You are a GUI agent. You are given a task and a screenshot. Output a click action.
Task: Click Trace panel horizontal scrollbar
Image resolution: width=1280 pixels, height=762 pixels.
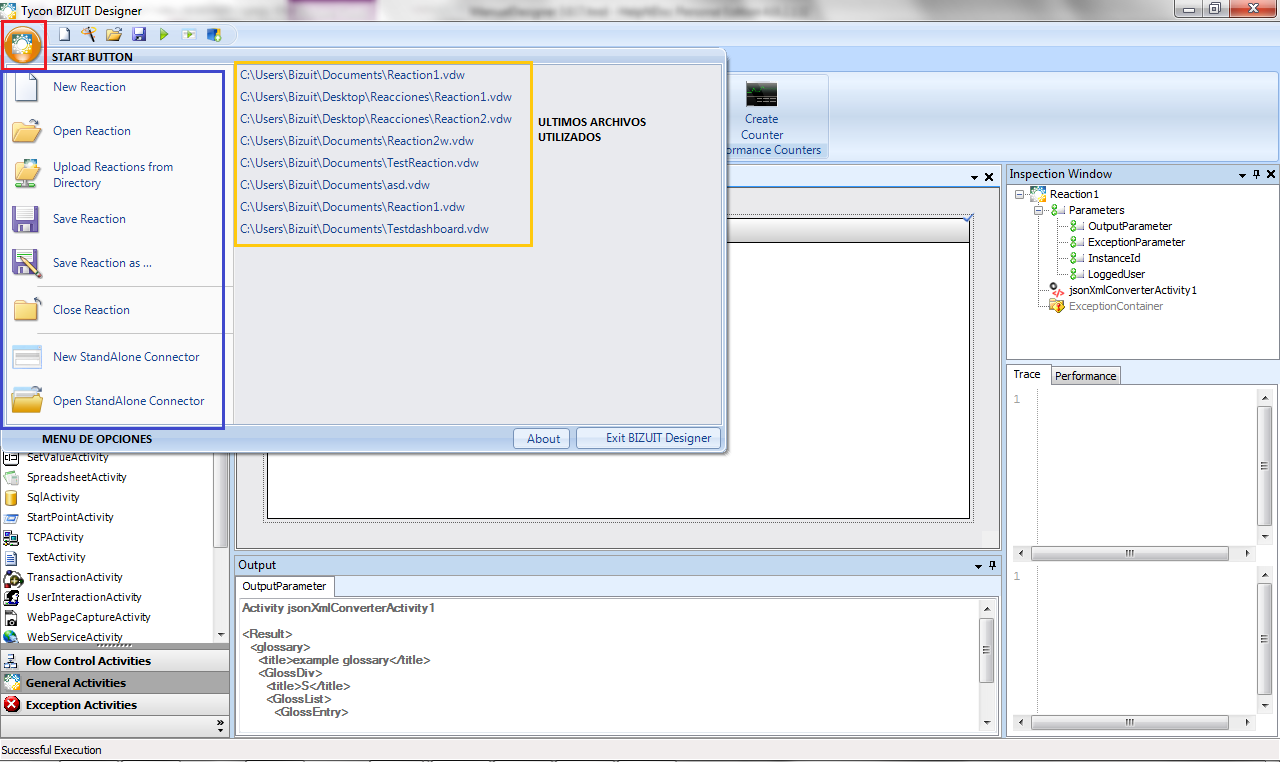pos(1135,553)
